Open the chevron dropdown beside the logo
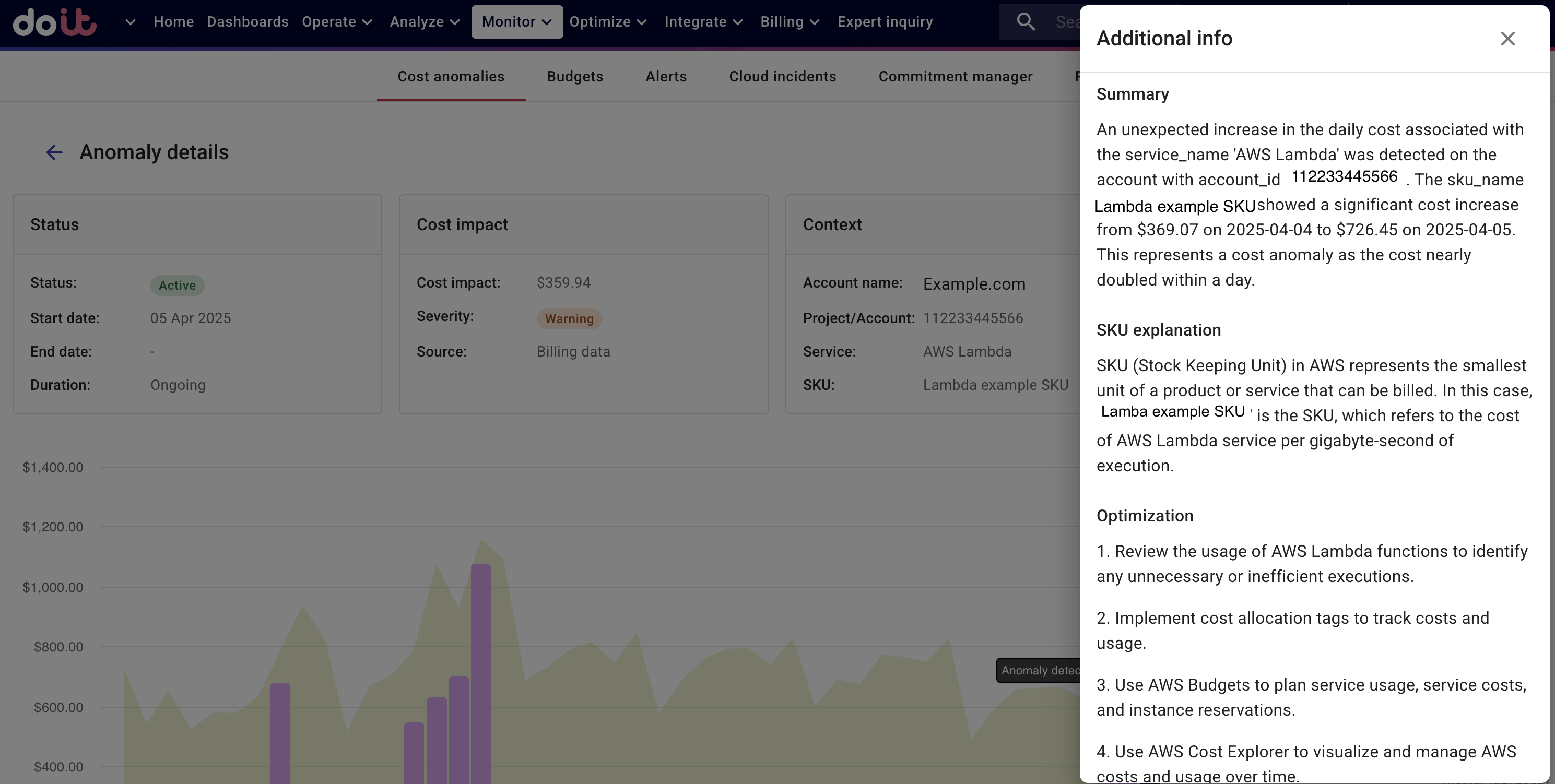This screenshot has width=1555, height=784. click(130, 22)
